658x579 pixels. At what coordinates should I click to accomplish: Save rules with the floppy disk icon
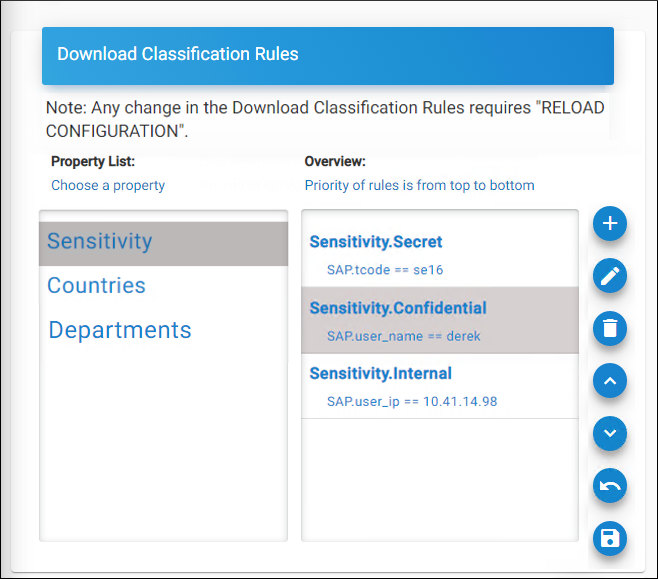pyautogui.click(x=609, y=539)
